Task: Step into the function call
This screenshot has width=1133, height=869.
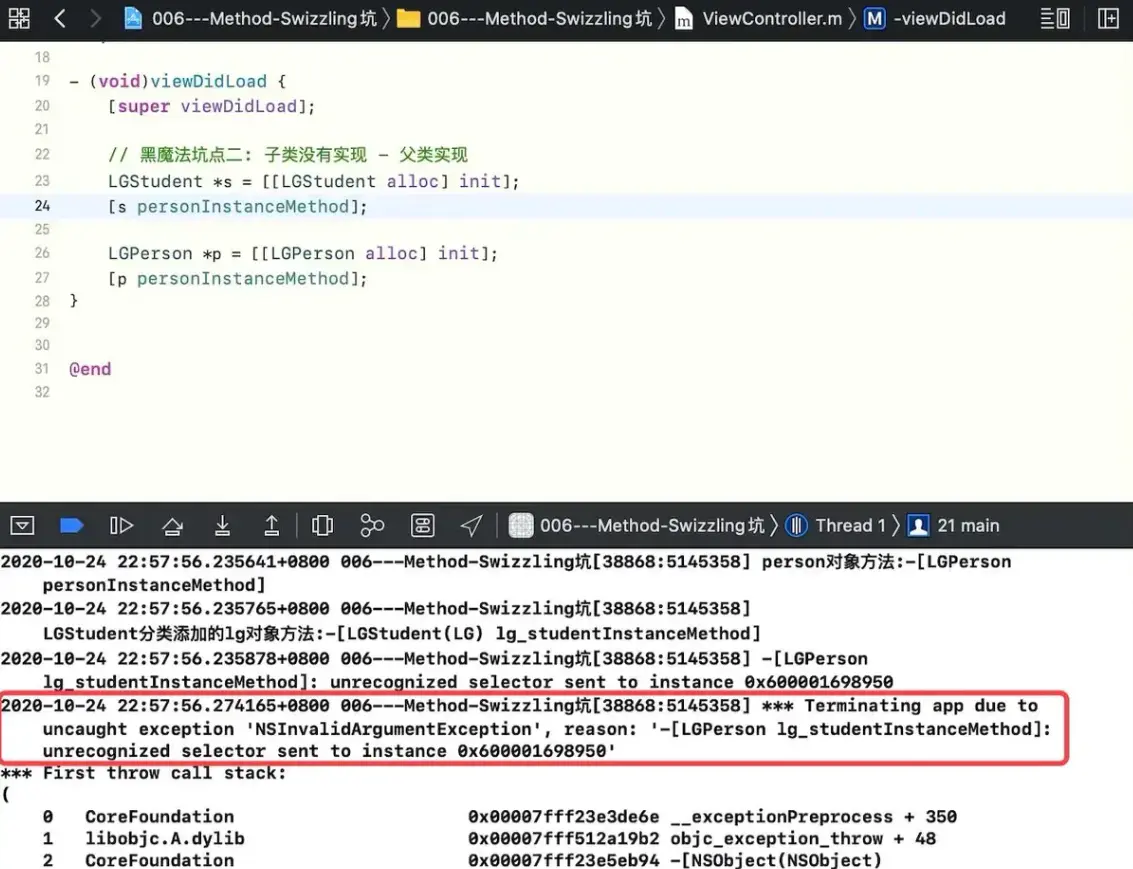Action: coord(223,525)
